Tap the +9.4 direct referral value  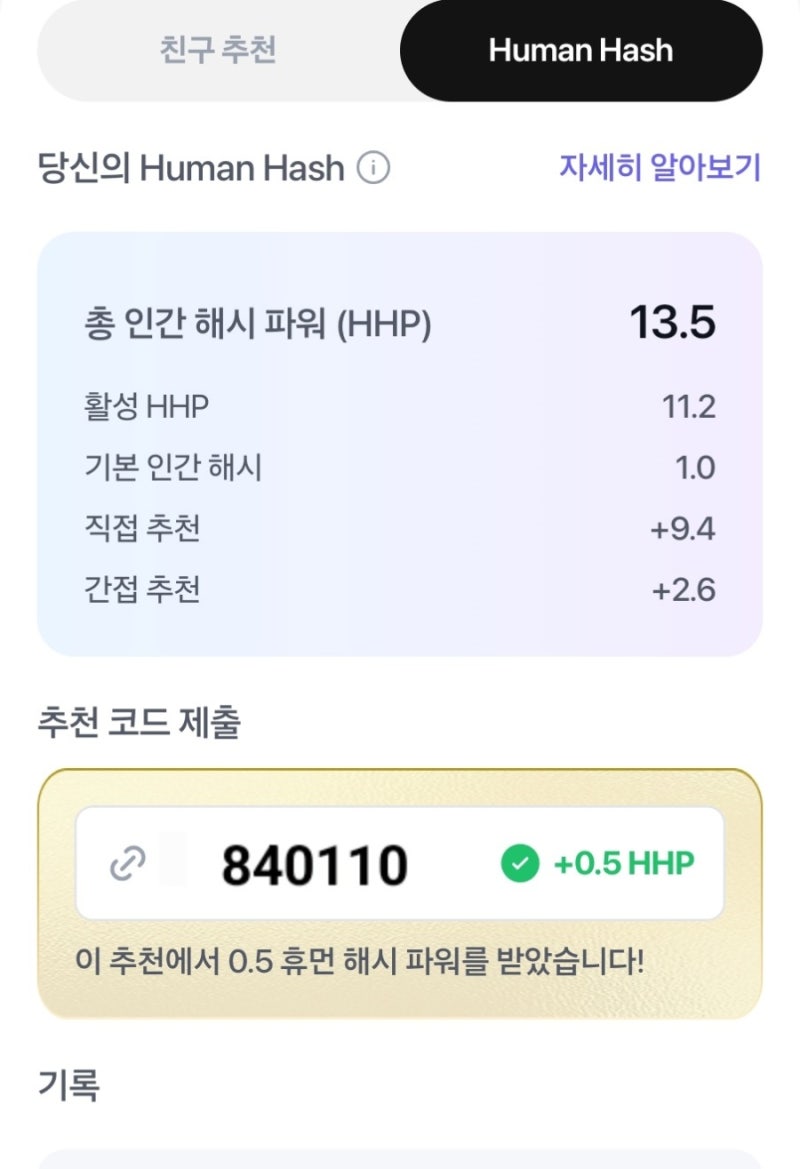click(x=683, y=529)
